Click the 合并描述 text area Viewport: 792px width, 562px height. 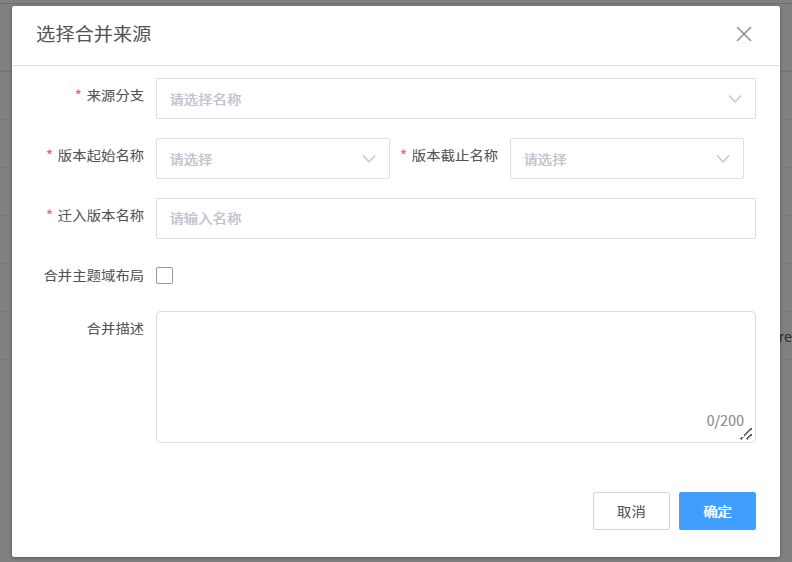(456, 377)
